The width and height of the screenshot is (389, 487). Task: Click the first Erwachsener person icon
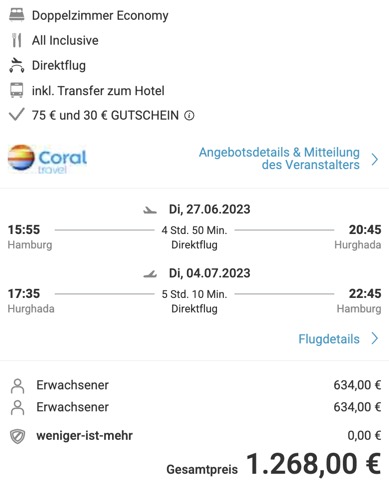pos(17,386)
